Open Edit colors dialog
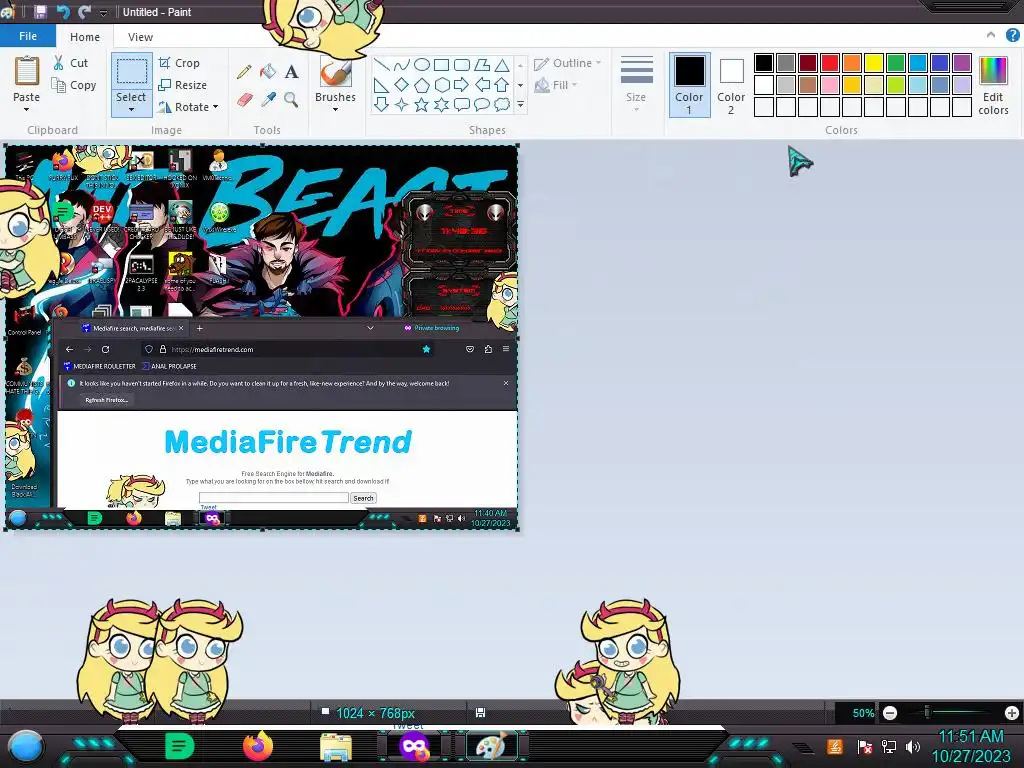The image size is (1024, 768). (993, 85)
